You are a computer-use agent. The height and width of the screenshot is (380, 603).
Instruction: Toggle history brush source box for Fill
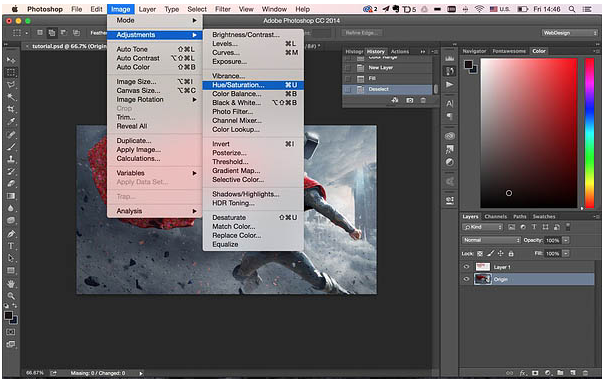pos(348,78)
